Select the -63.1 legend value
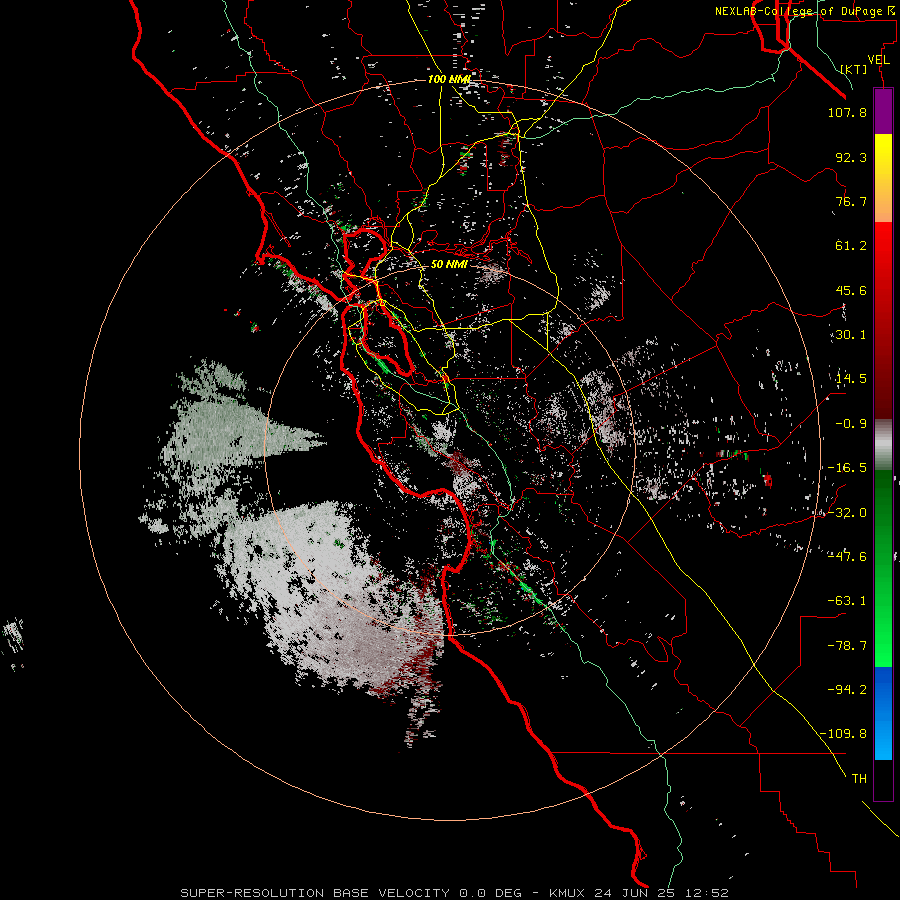Viewport: 900px width, 900px height. pos(847,601)
